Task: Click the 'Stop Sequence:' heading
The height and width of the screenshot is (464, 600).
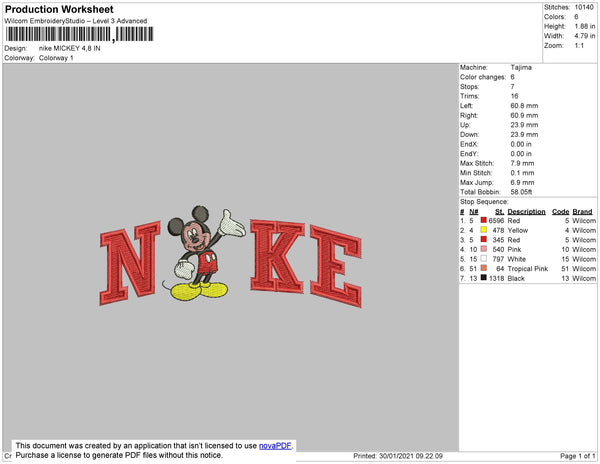Action: 484,202
